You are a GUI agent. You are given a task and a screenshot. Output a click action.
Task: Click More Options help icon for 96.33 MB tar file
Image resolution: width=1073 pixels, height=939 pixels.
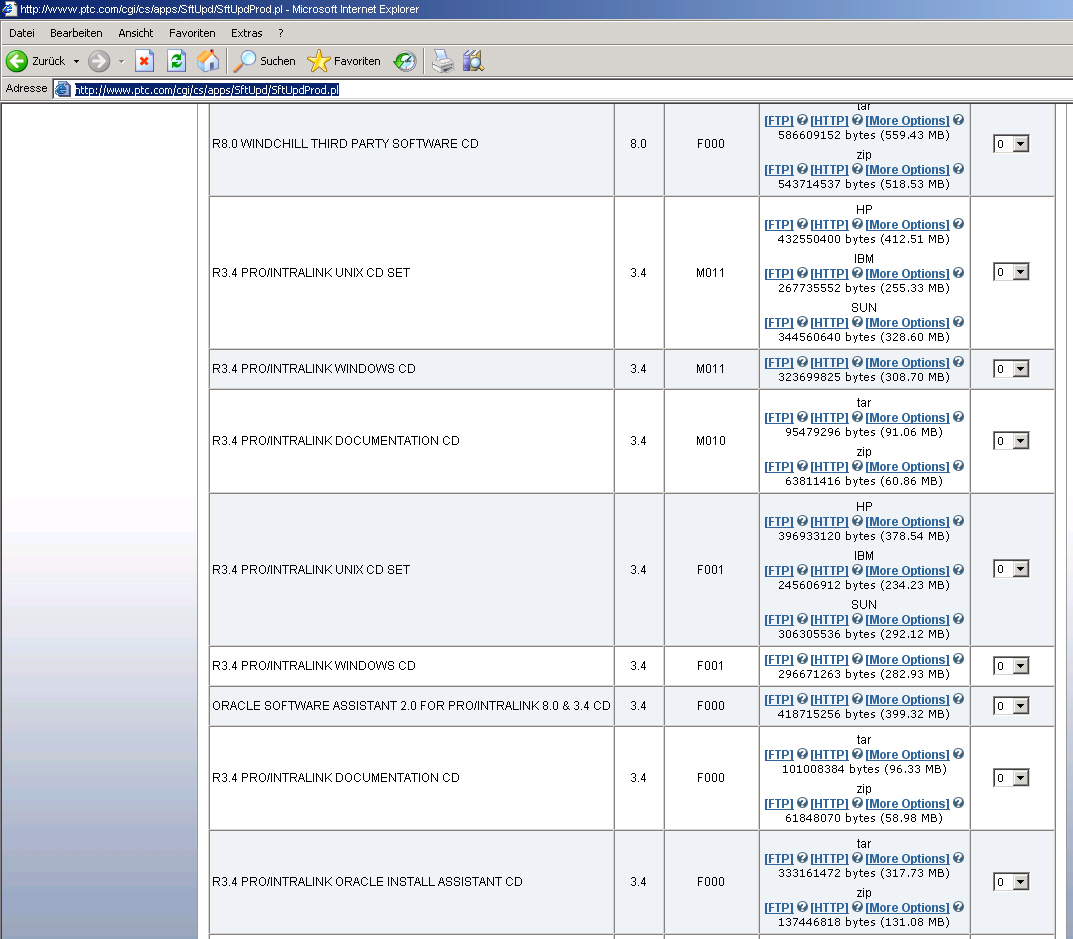958,753
